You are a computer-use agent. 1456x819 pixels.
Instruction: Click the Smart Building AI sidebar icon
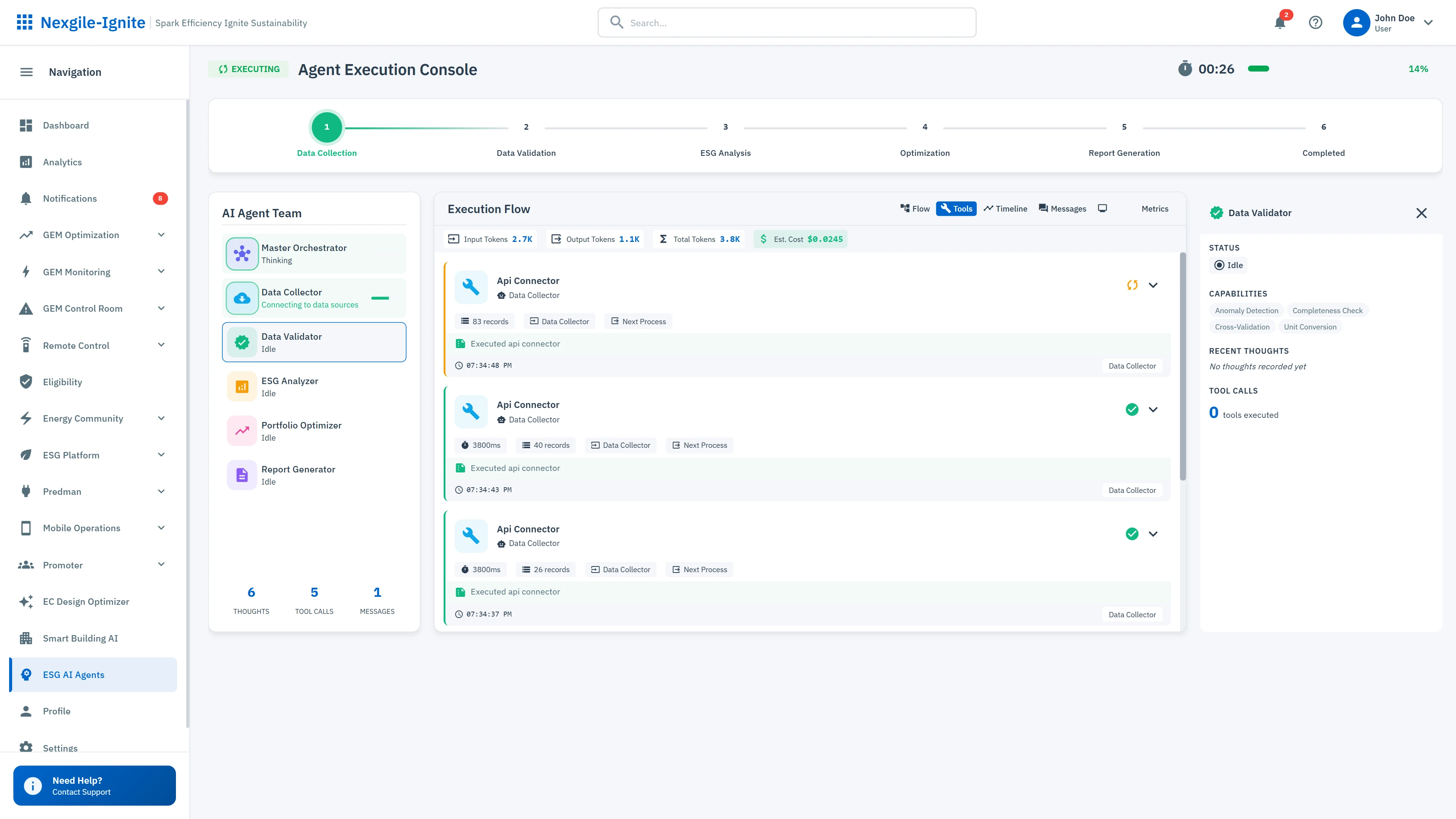(x=26, y=638)
